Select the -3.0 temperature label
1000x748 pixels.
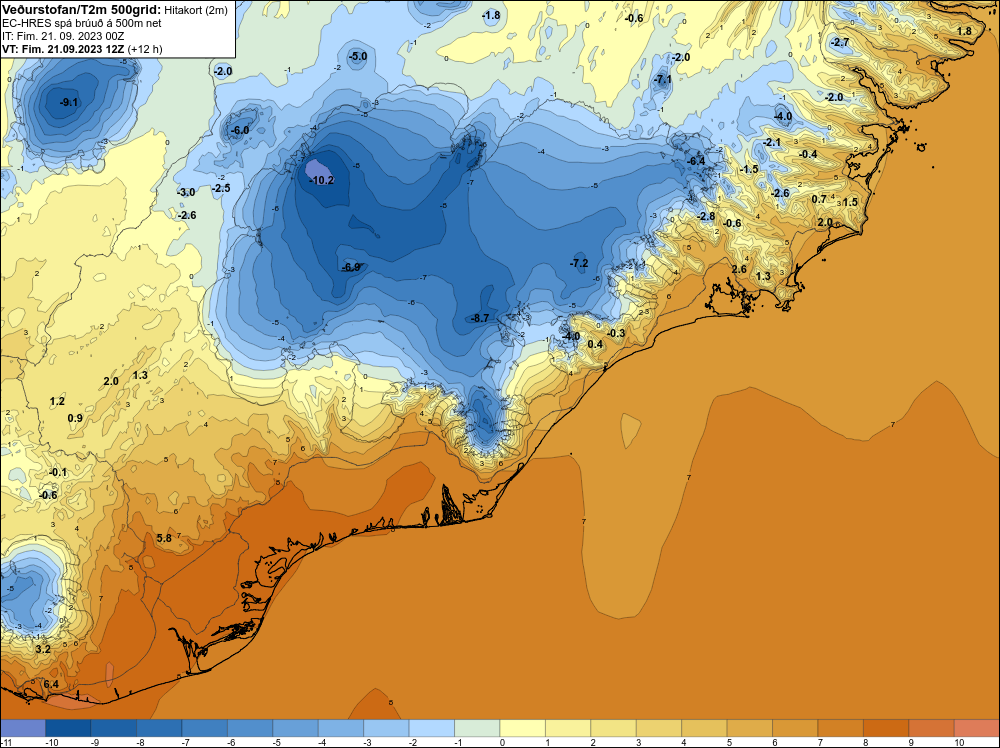pos(186,192)
